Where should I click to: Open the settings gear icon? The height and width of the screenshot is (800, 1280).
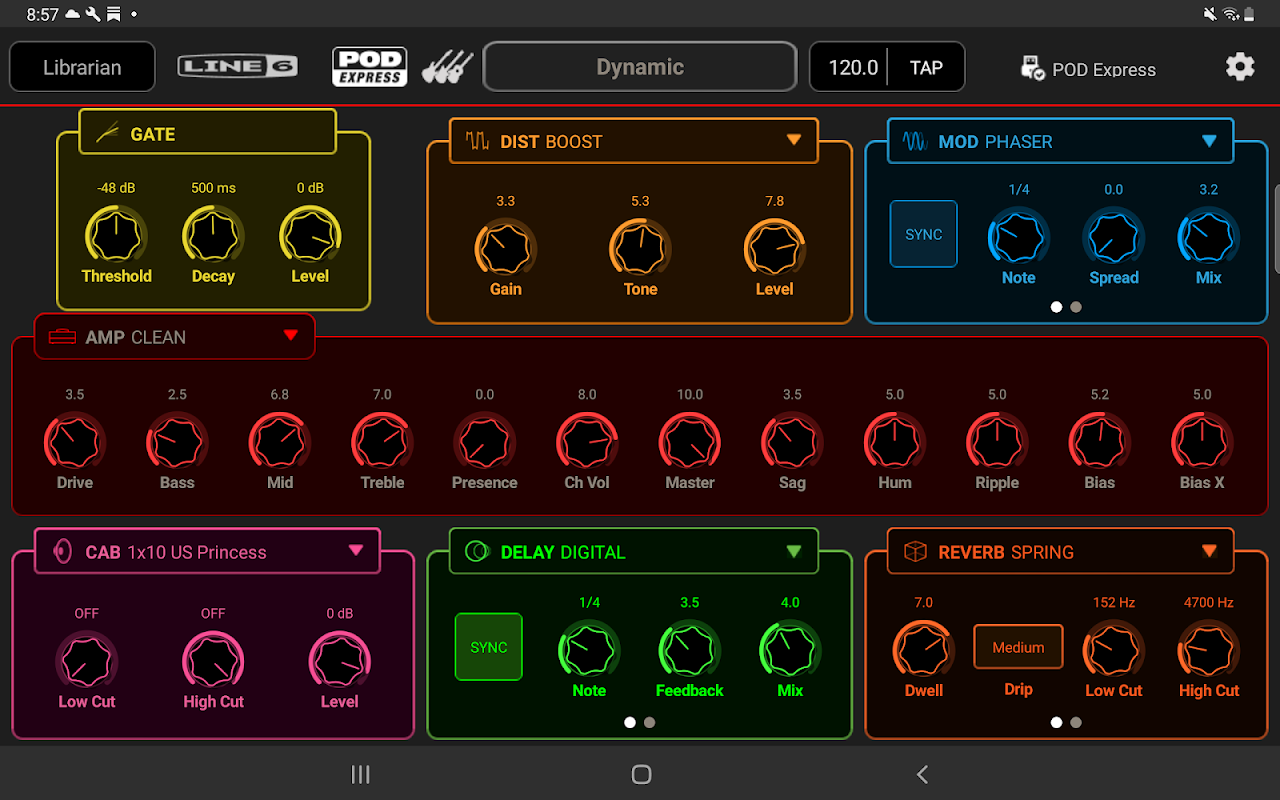pyautogui.click(x=1240, y=67)
